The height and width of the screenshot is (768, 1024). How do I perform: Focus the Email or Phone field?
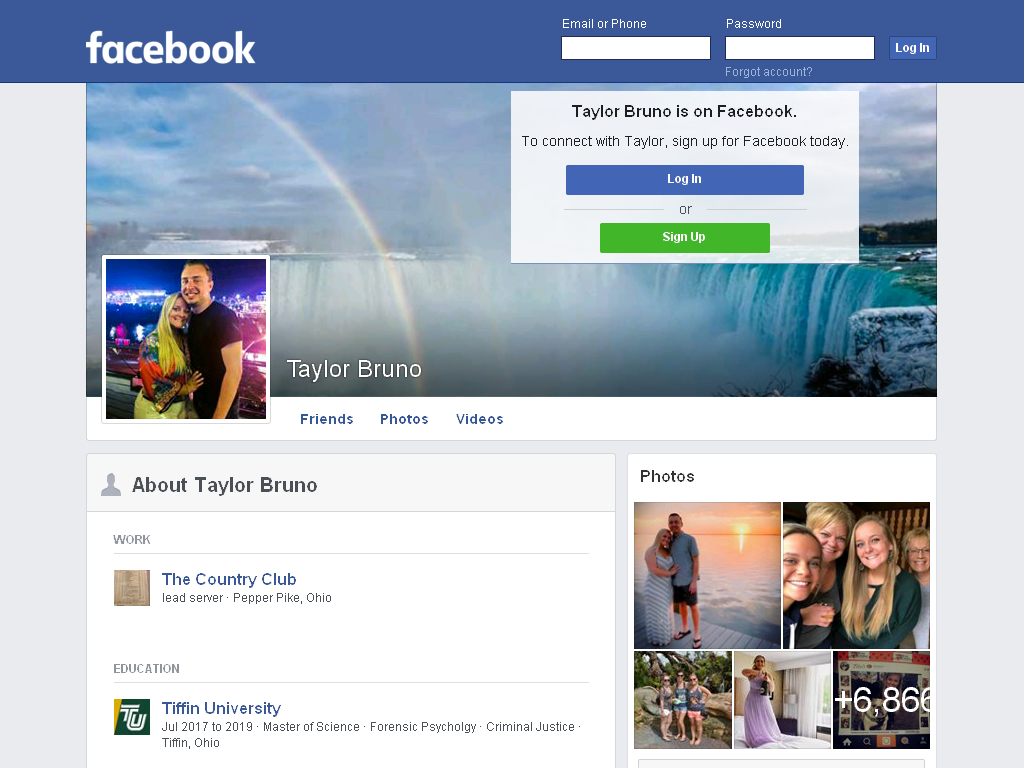point(636,48)
